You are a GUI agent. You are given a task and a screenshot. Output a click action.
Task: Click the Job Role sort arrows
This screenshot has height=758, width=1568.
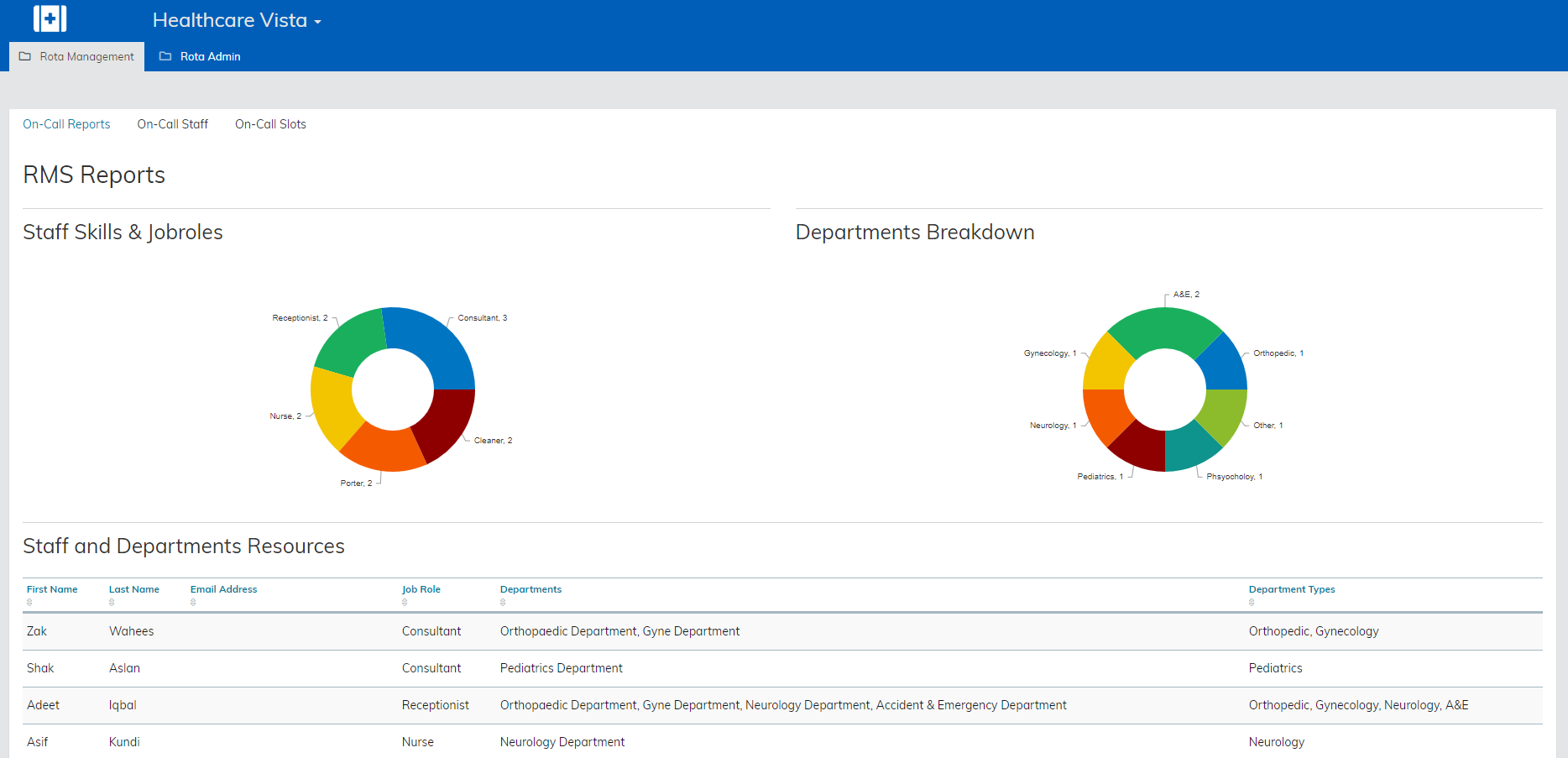point(405,602)
